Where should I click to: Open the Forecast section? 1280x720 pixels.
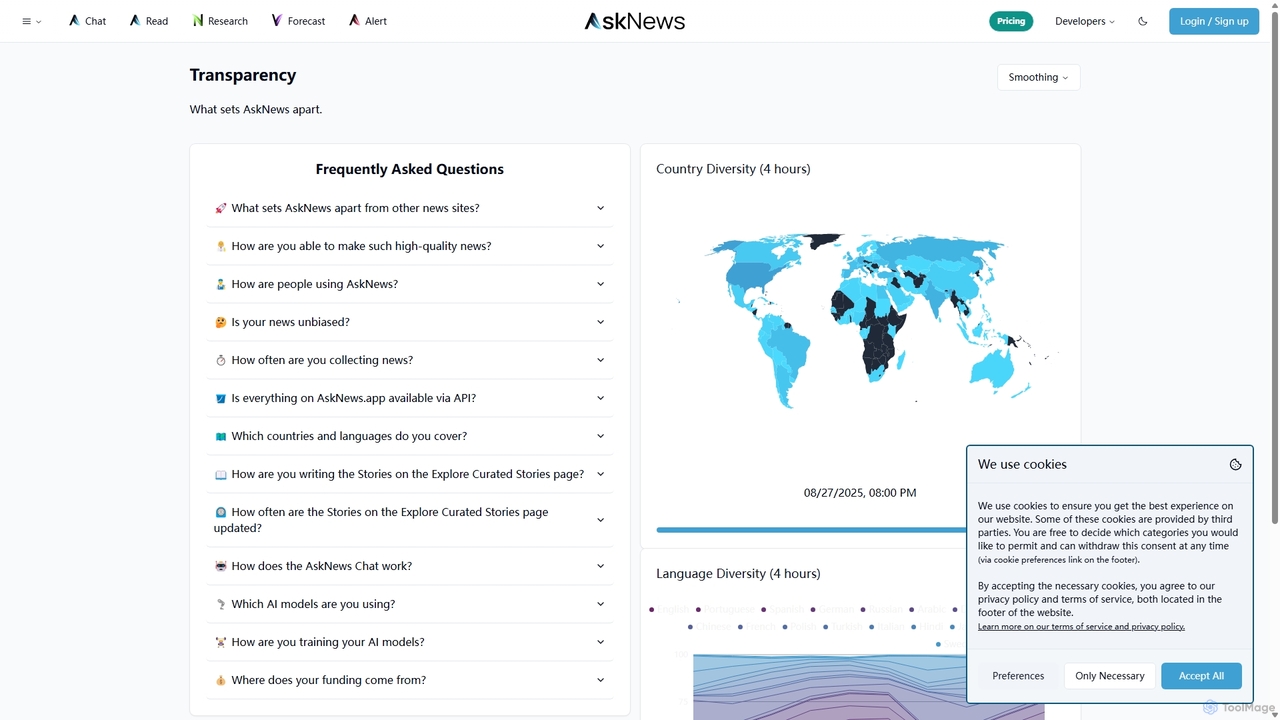pyautogui.click(x=298, y=21)
